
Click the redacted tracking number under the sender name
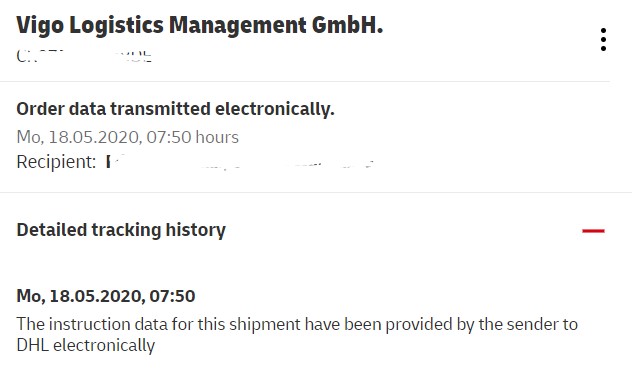pos(84,56)
